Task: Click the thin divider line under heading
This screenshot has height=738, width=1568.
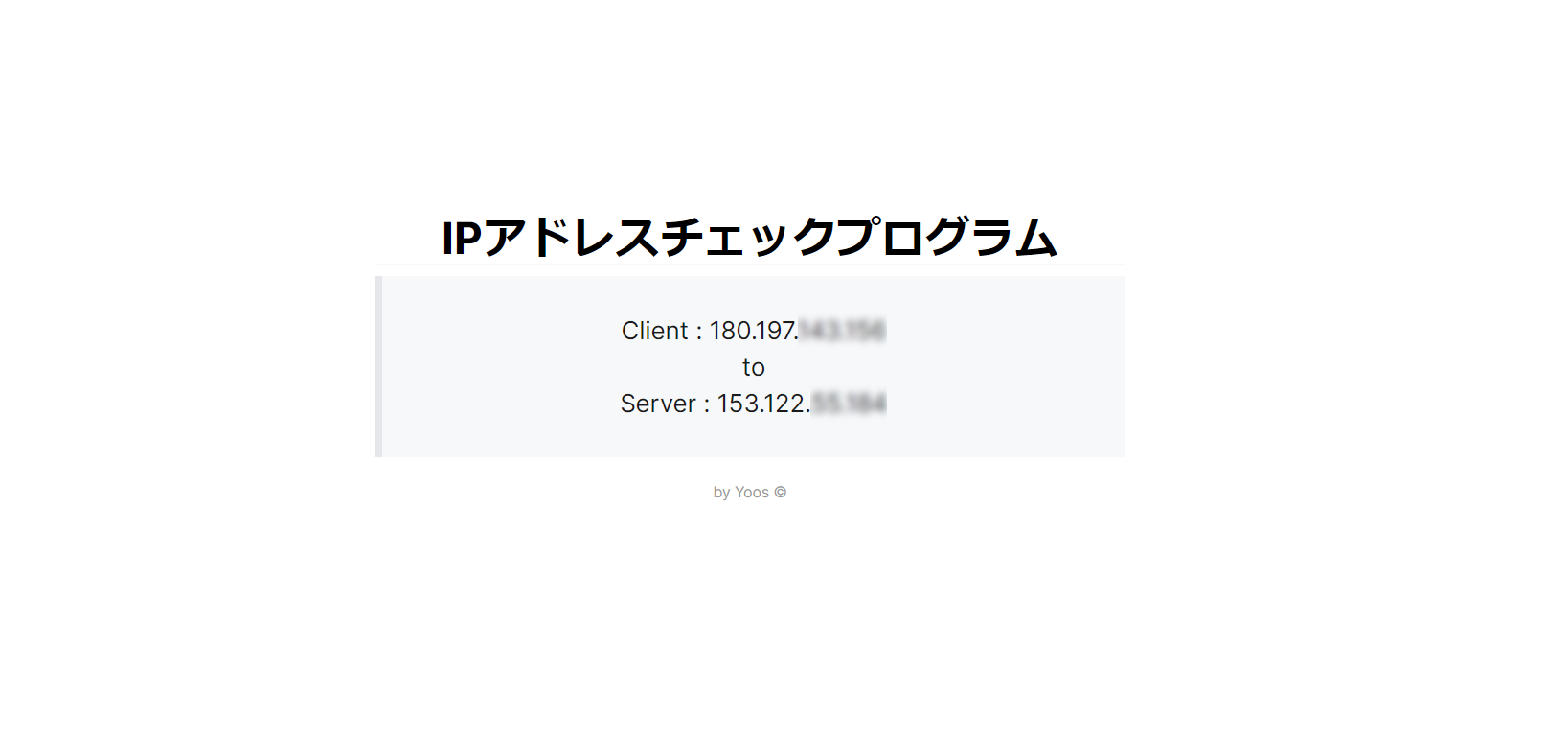Action: click(x=750, y=264)
